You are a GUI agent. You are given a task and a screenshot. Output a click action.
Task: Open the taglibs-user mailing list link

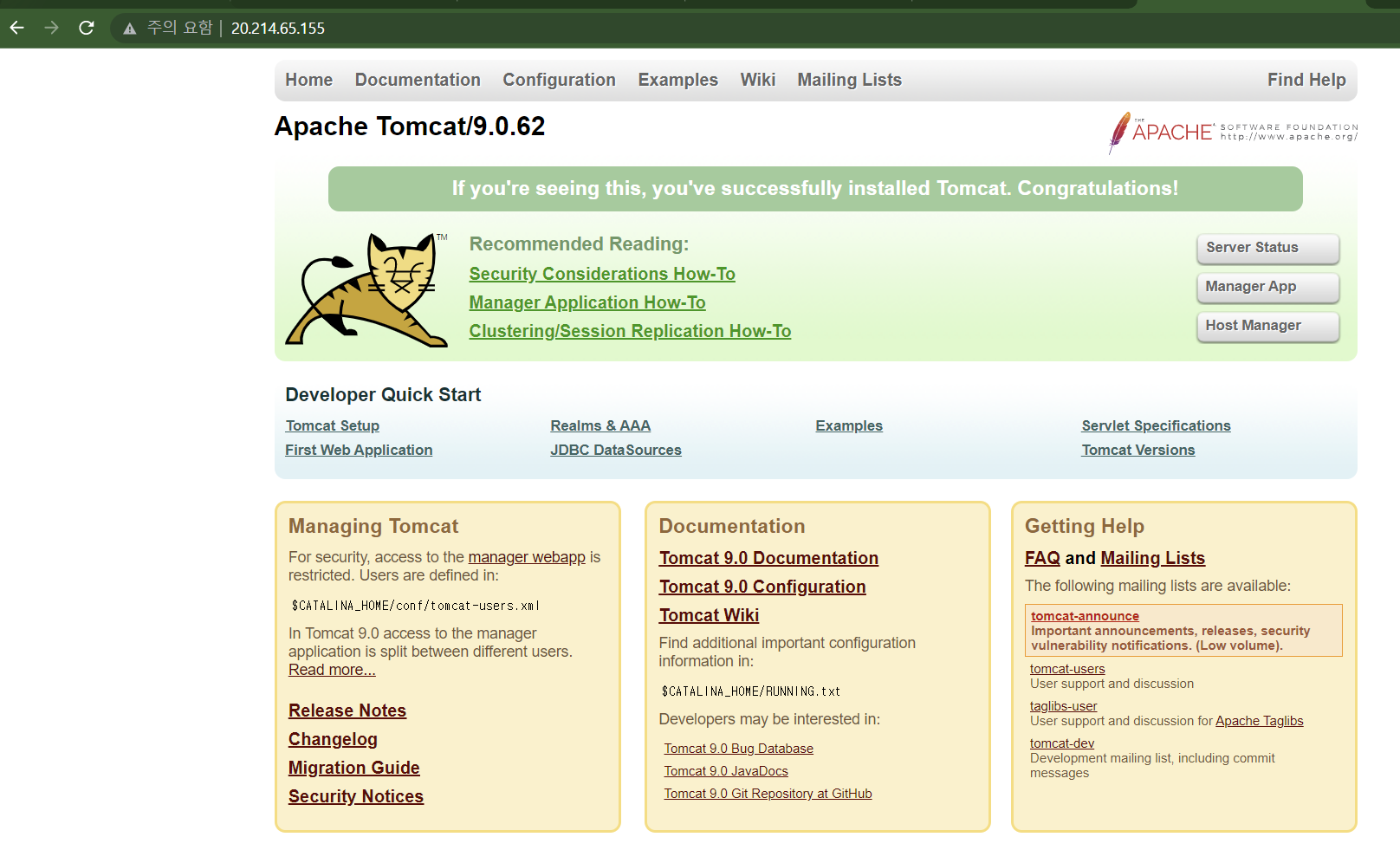point(1063,706)
